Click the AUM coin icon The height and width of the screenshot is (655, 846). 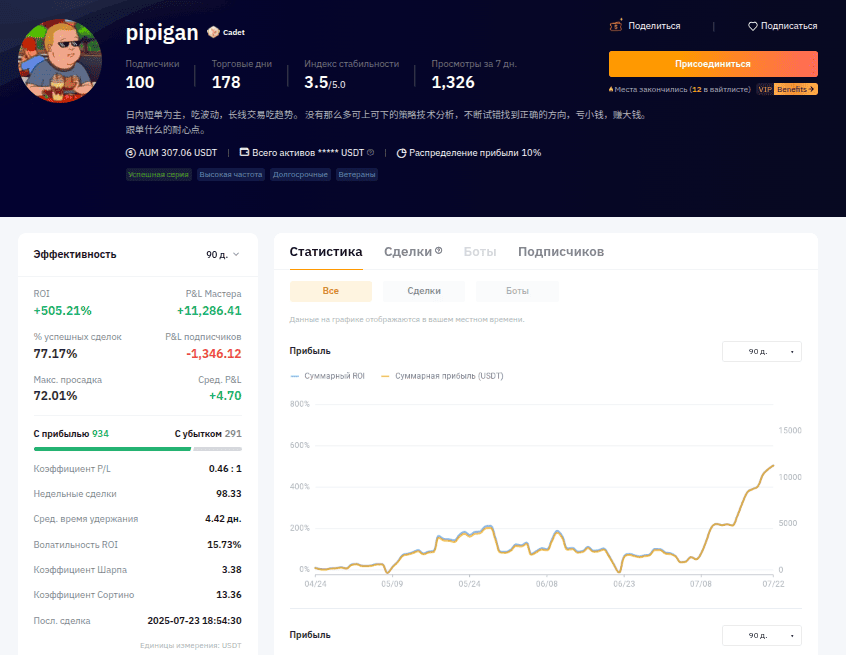131,153
